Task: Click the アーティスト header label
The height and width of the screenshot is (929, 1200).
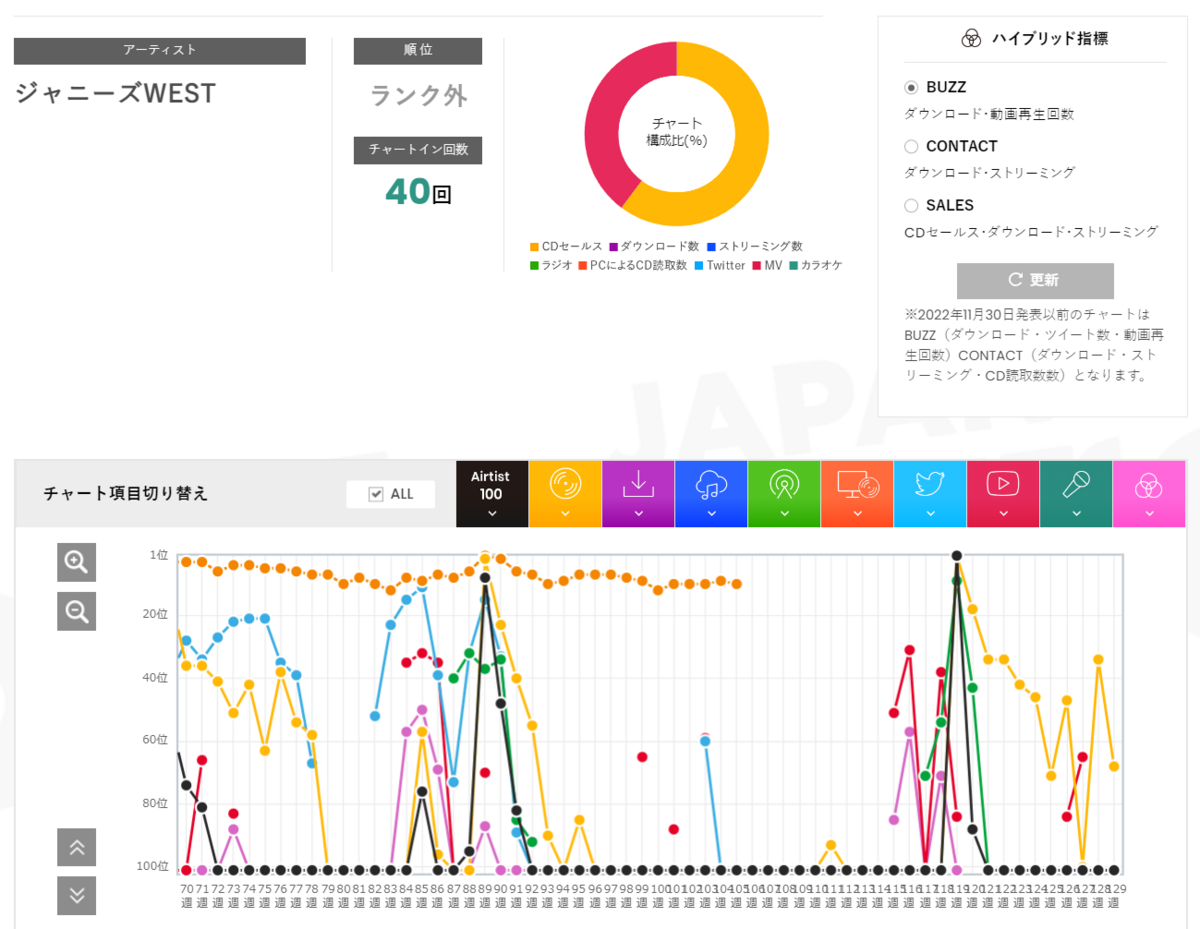Action: (x=160, y=50)
